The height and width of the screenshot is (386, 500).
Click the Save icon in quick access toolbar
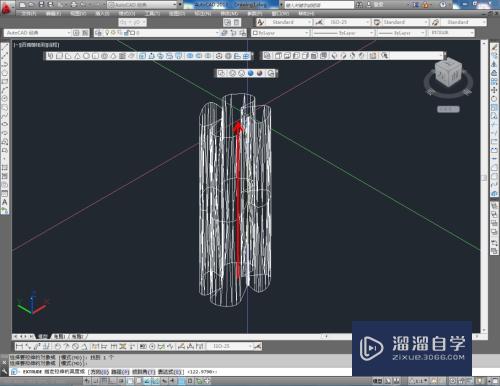click(x=41, y=5)
